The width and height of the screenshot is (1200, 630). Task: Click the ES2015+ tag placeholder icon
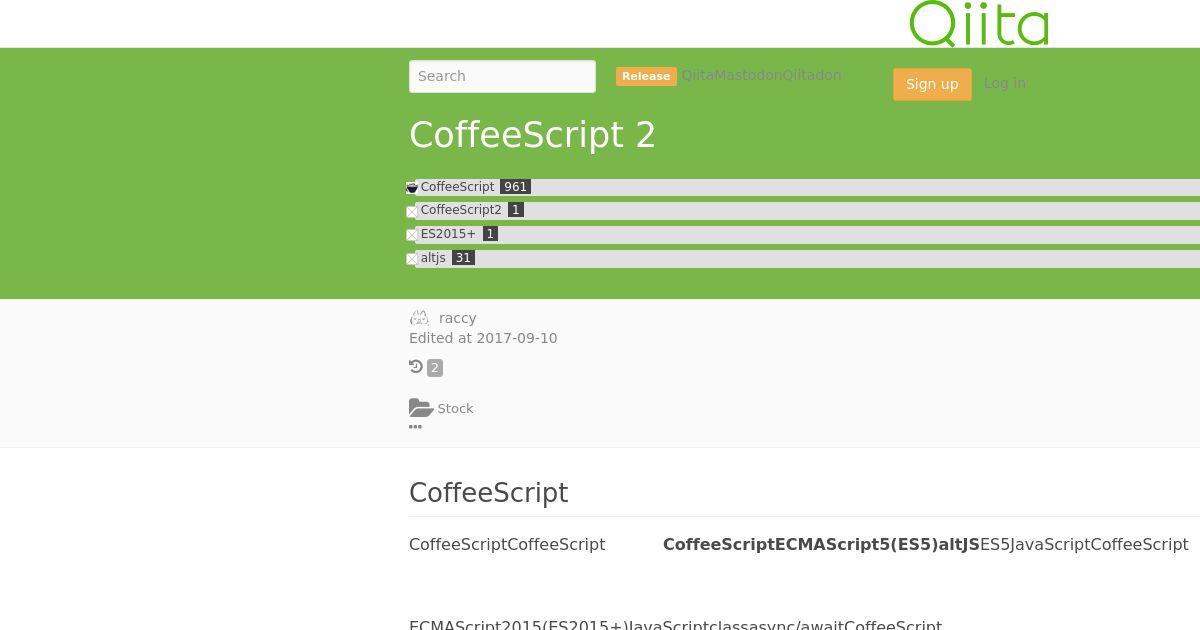coord(411,235)
